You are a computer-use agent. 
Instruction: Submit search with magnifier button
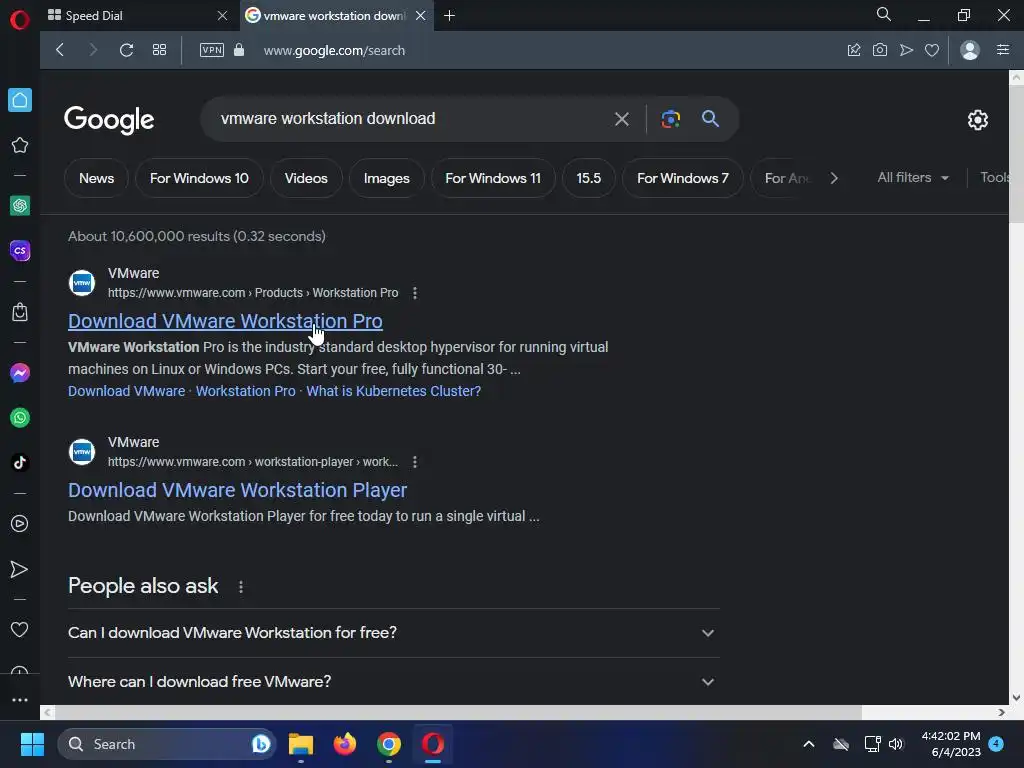(x=711, y=119)
